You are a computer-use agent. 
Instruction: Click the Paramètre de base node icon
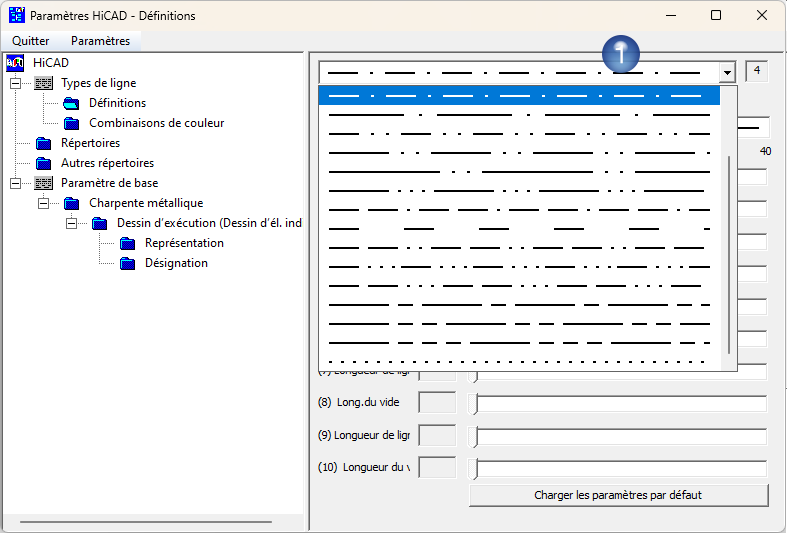tap(43, 183)
